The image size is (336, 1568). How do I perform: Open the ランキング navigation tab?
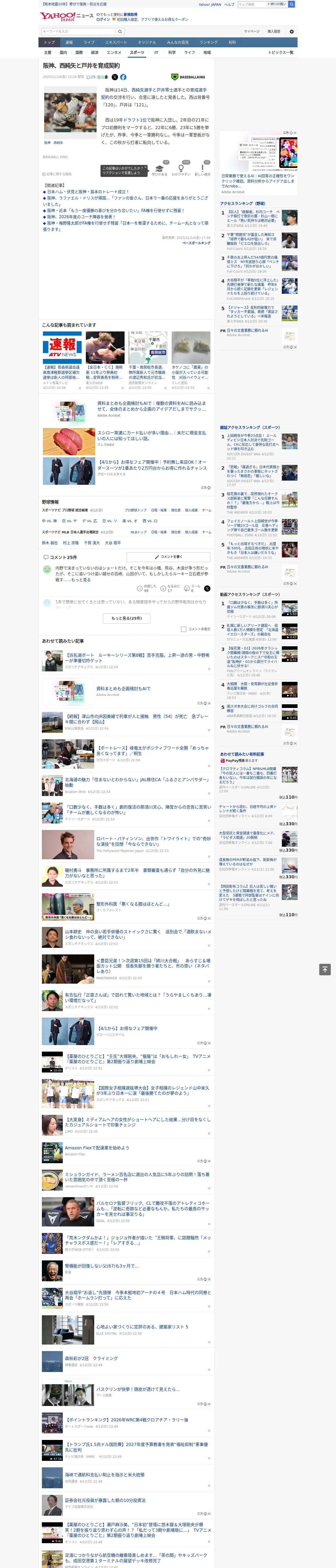pos(209,43)
